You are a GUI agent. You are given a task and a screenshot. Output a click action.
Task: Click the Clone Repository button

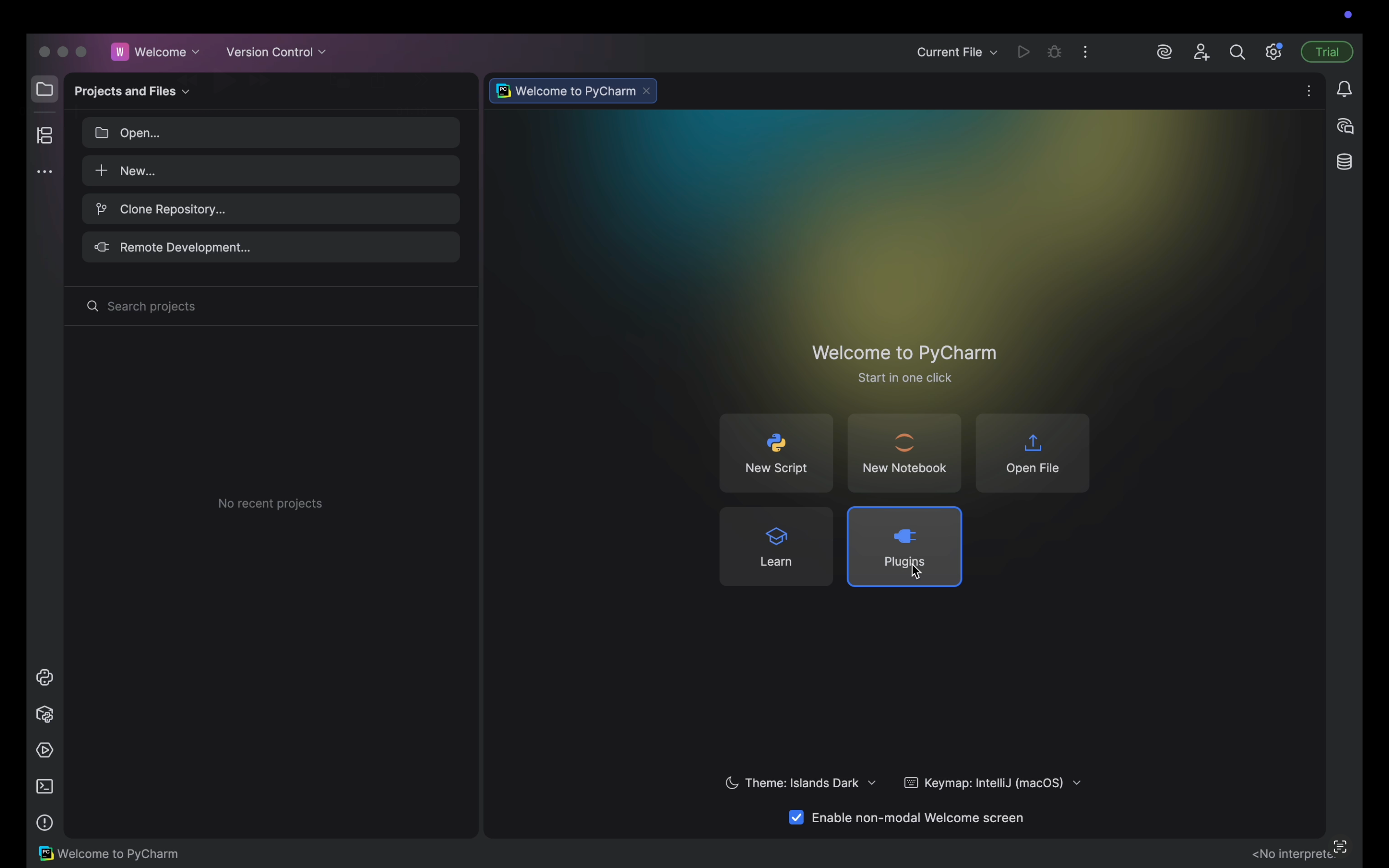(271, 209)
